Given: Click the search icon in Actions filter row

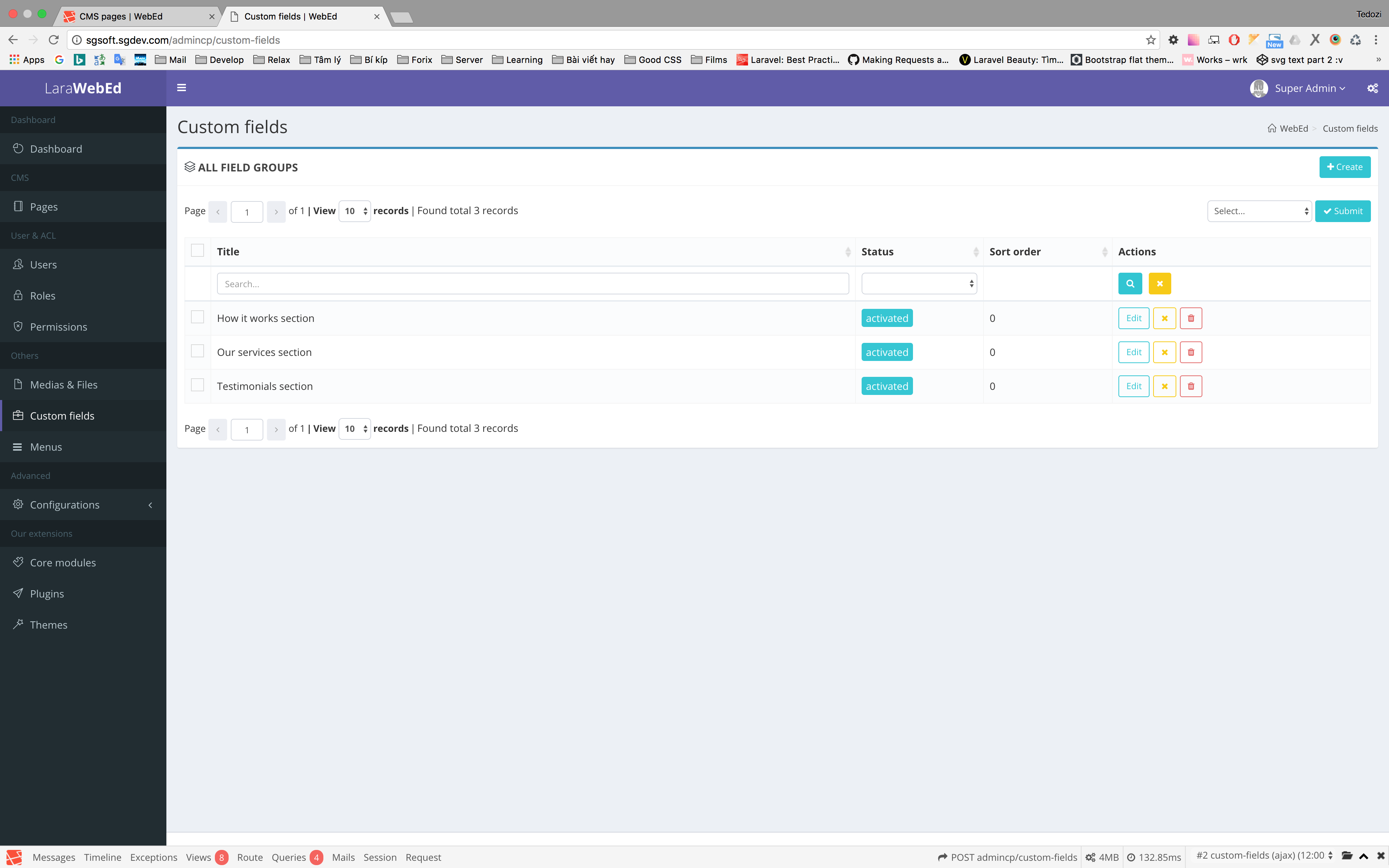Looking at the screenshot, I should pos(1130,284).
